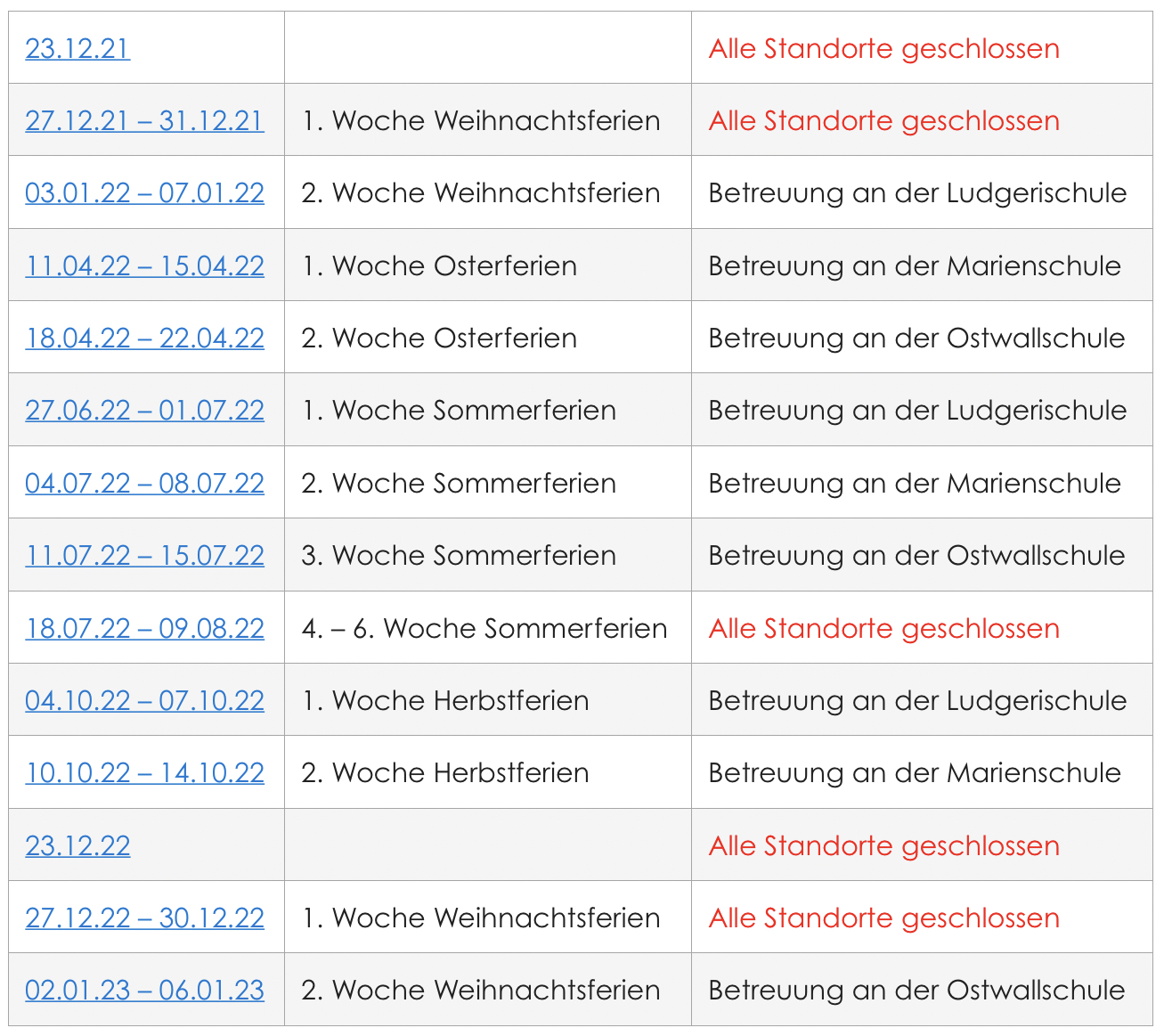This screenshot has width=1164, height=1036.
Task: Click the '2. Woche Osterferien' cell text
Action: [439, 338]
